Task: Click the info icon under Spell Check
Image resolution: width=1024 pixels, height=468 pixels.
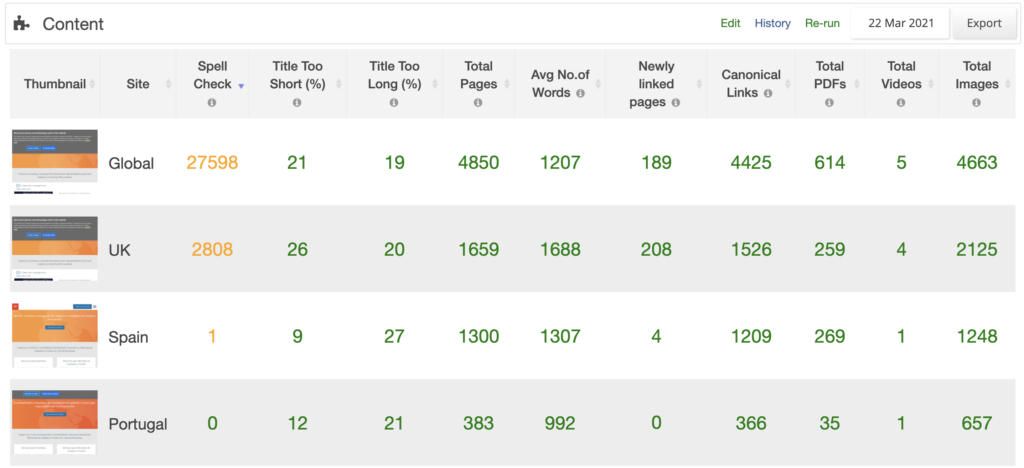Action: pos(212,102)
